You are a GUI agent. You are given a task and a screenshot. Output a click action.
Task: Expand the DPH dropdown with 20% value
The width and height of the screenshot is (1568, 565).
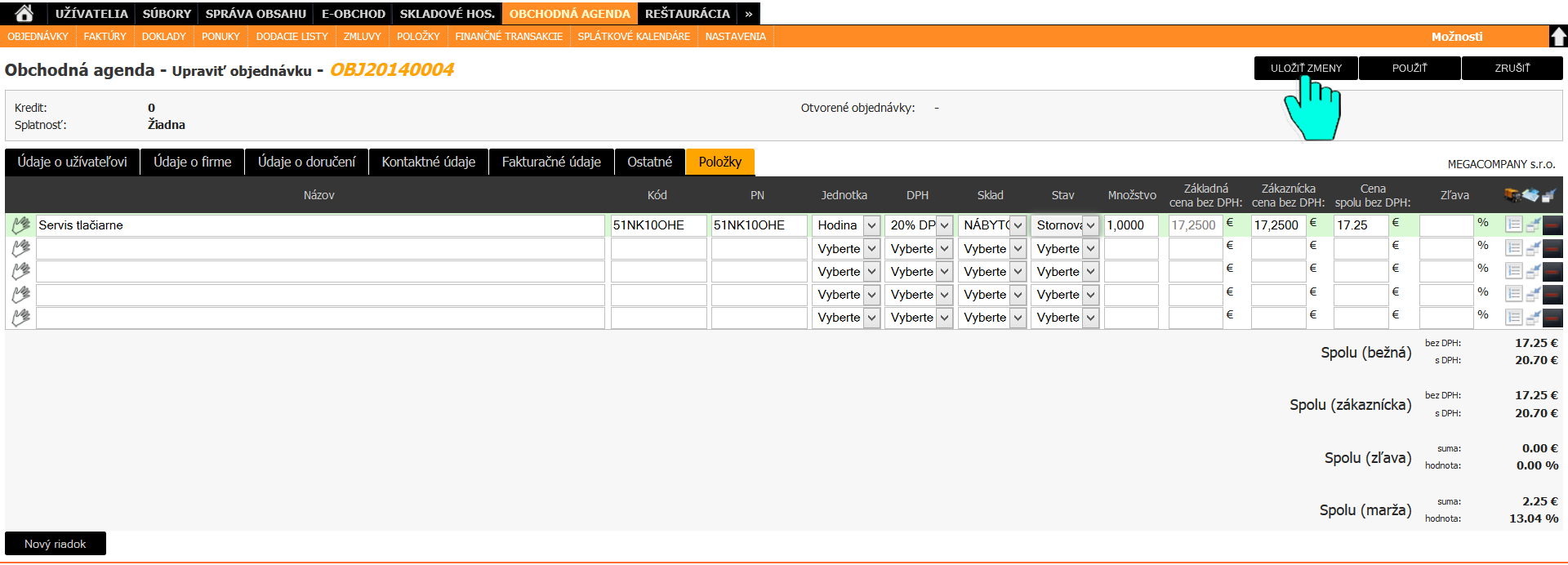tap(919, 225)
